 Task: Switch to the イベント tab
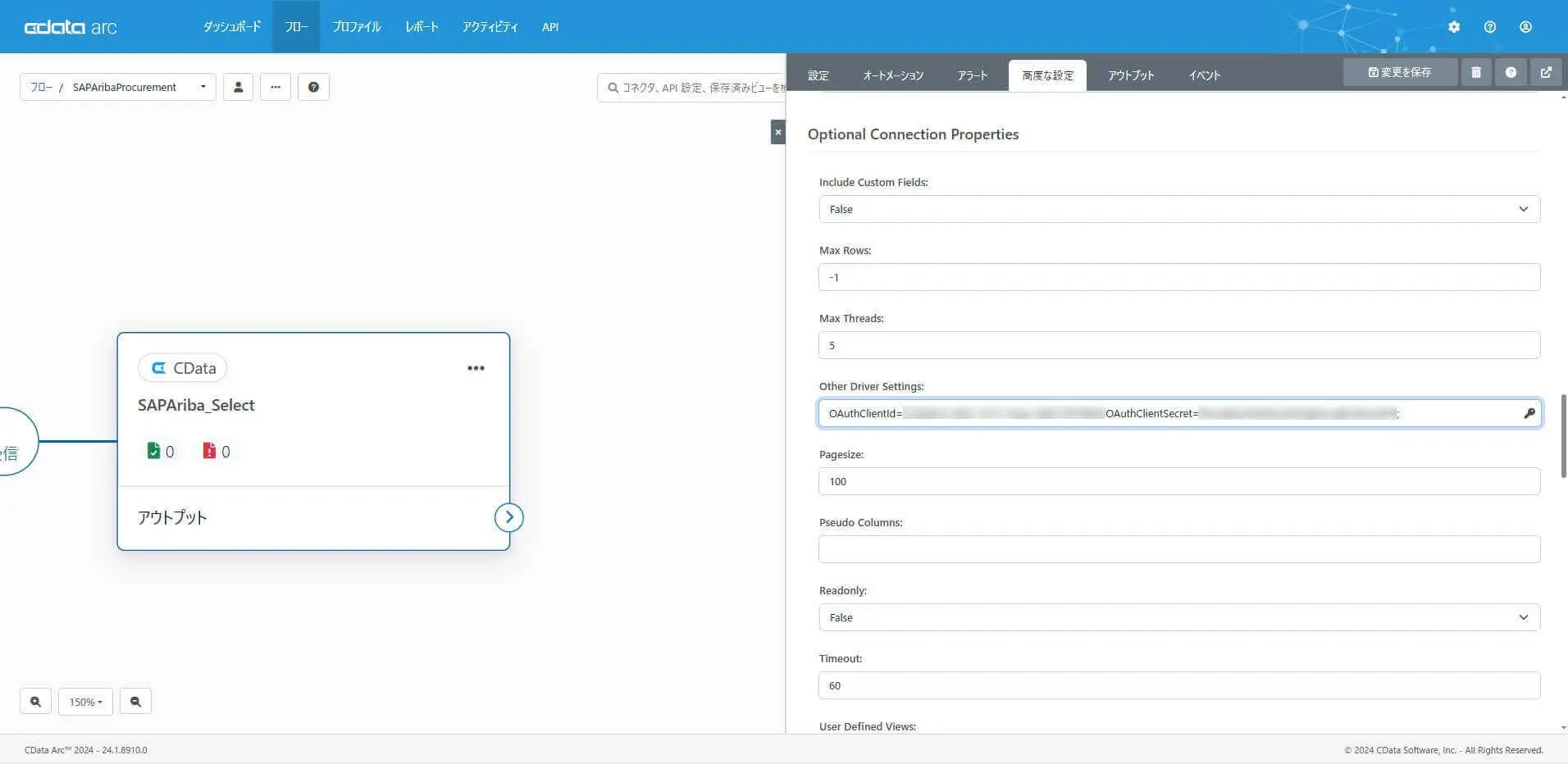click(x=1205, y=75)
